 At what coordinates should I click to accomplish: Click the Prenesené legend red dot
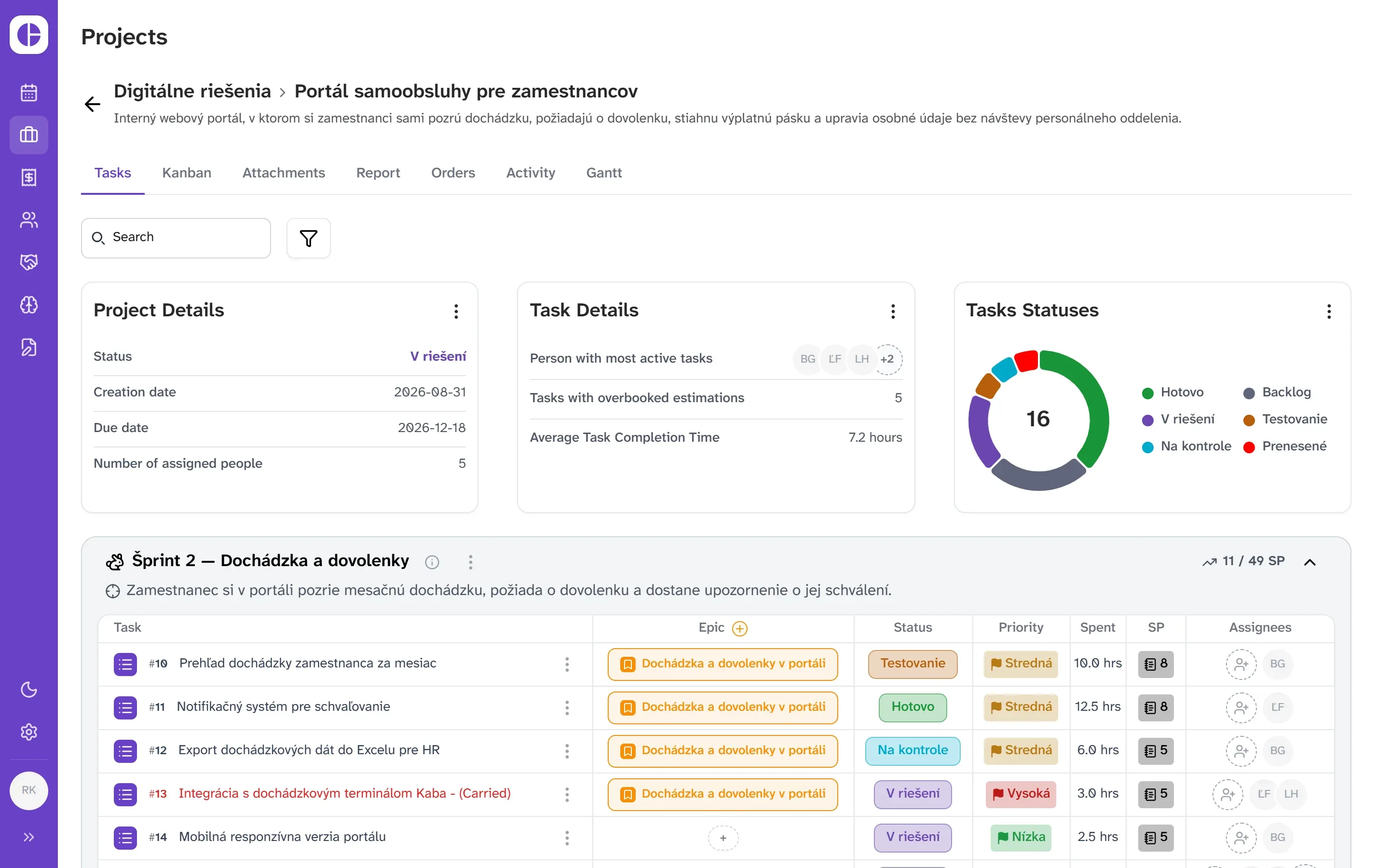click(x=1248, y=447)
